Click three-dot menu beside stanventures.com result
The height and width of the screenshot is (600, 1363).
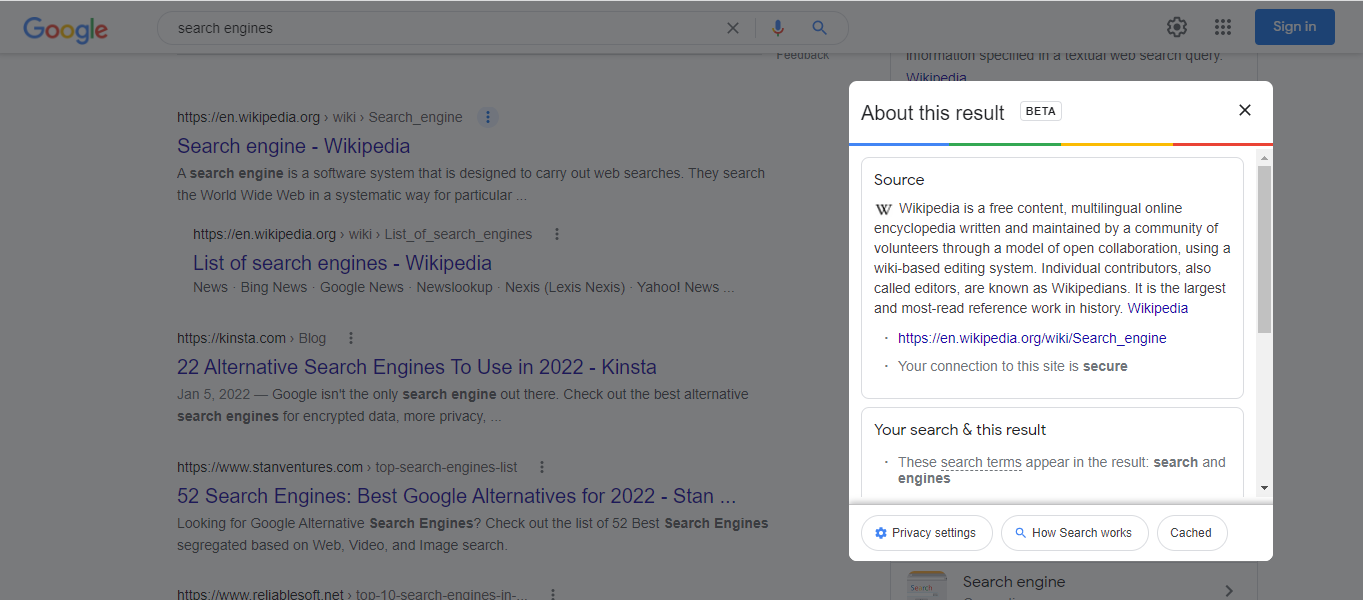coord(542,467)
